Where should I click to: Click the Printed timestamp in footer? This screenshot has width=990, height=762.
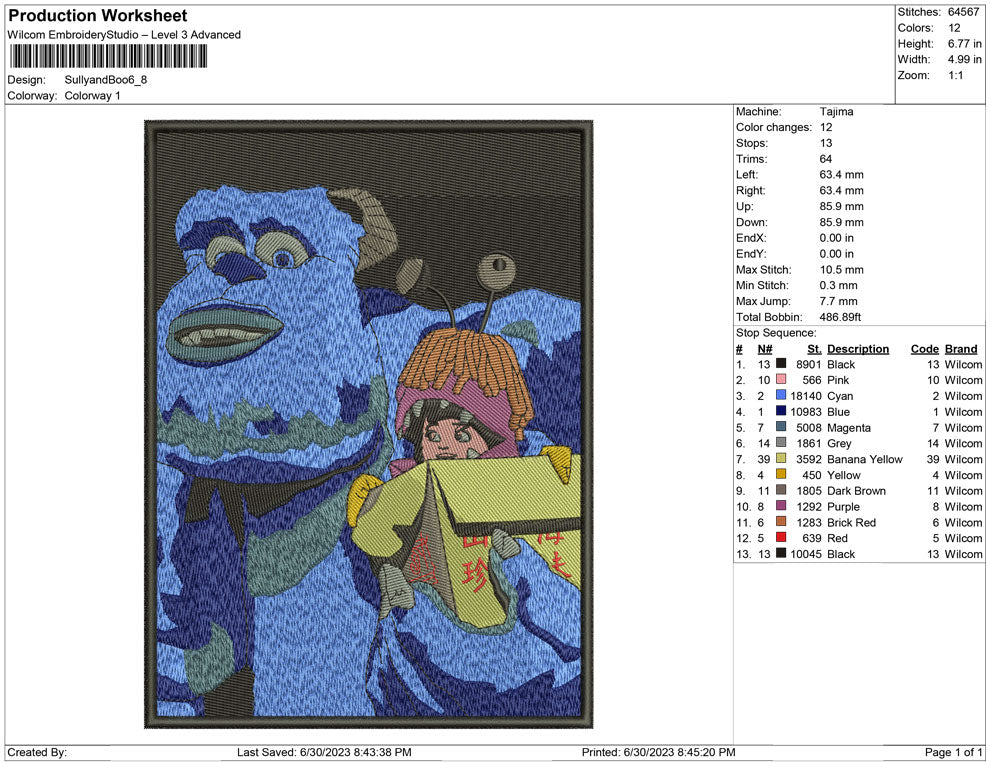[659, 752]
